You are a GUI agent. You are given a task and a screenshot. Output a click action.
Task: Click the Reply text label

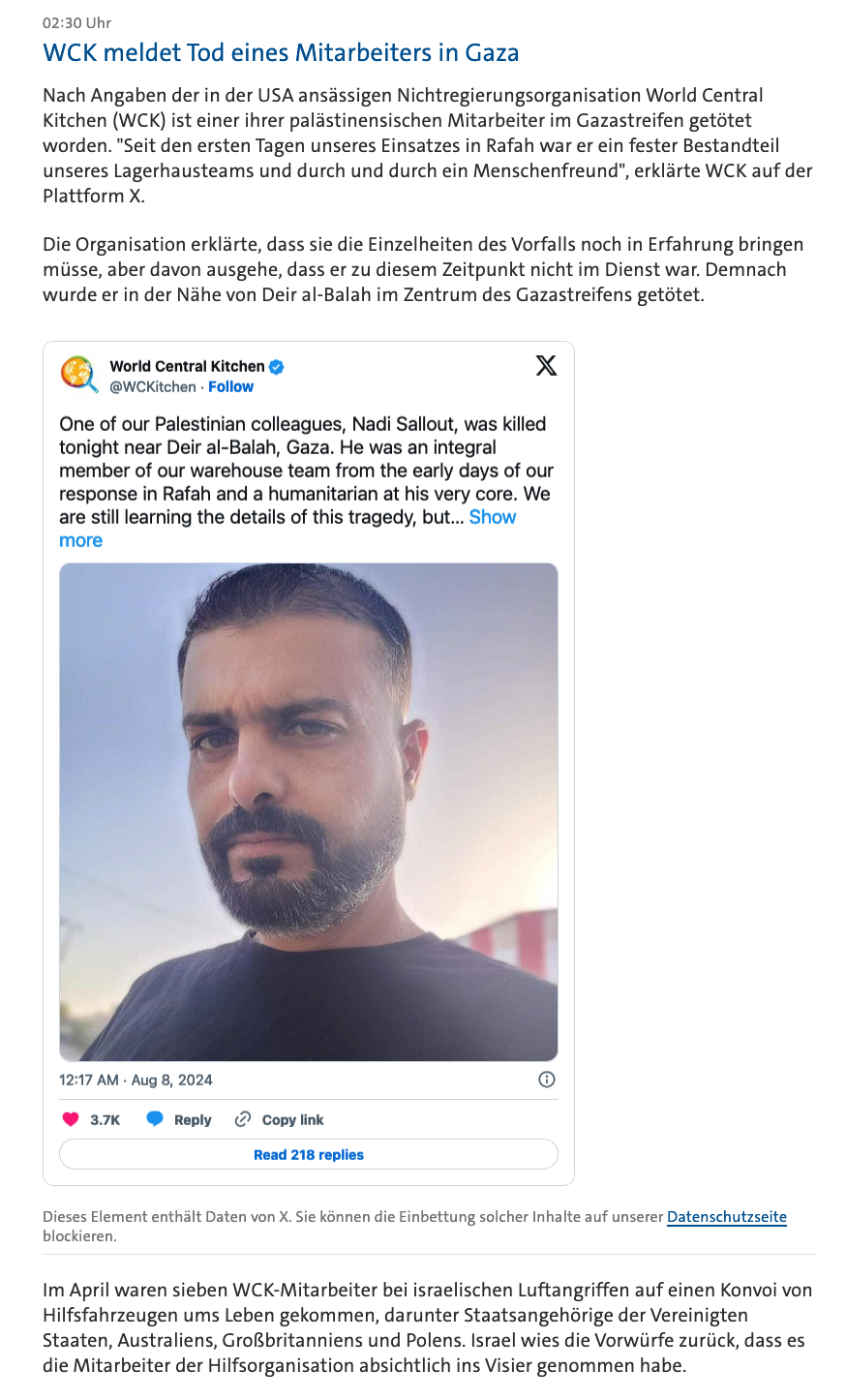pos(193,1120)
